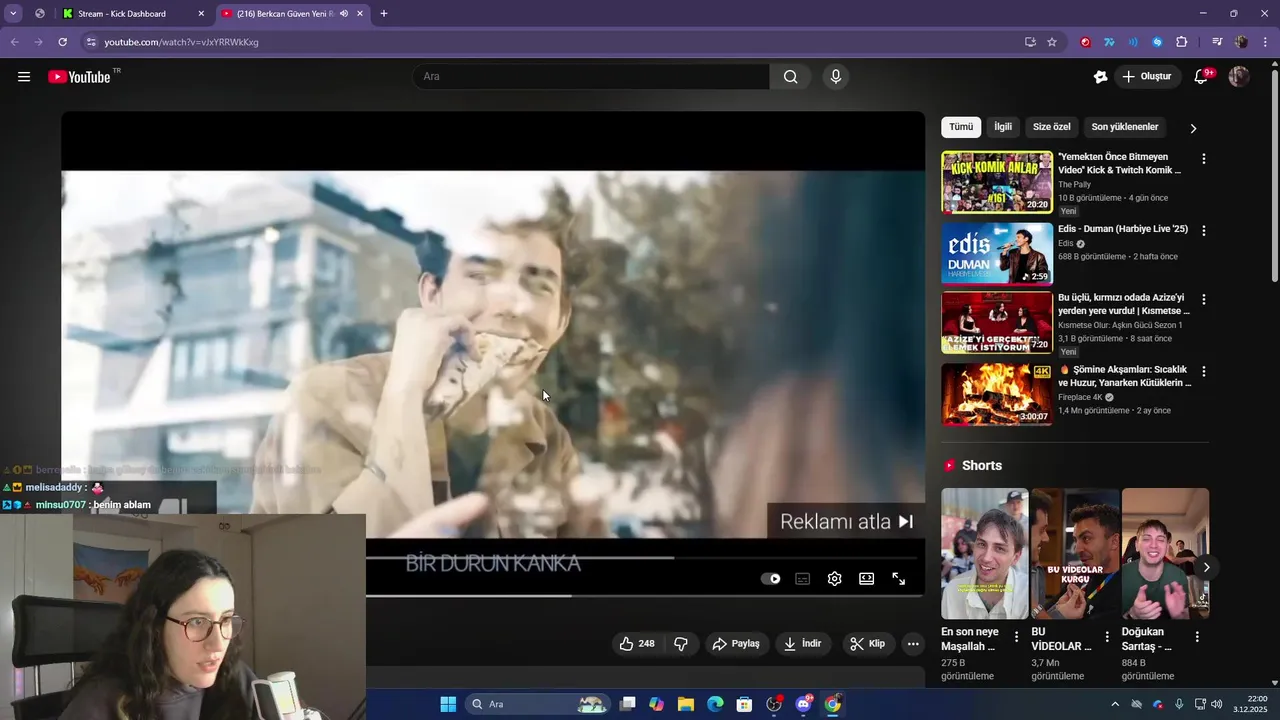Open the YouTube hamburger guide menu
Screen dimensions: 1280x720
click(x=24, y=77)
